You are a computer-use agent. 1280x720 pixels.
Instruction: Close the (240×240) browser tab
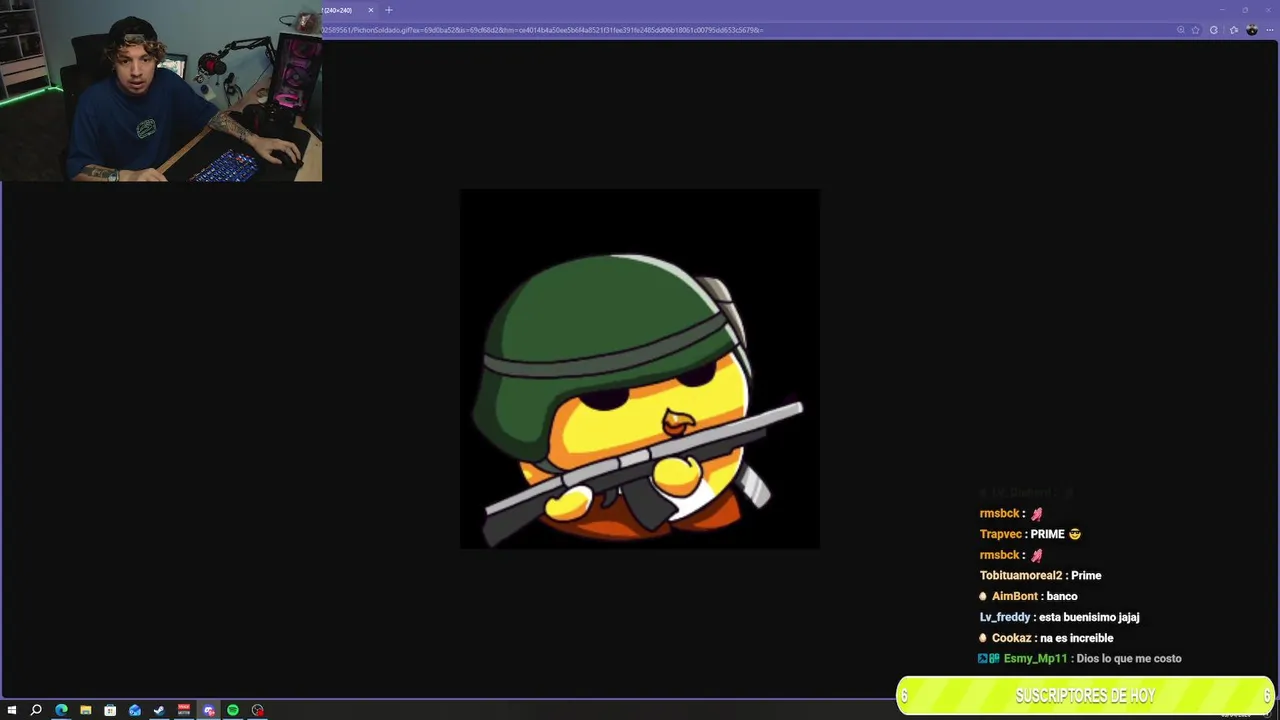(370, 10)
